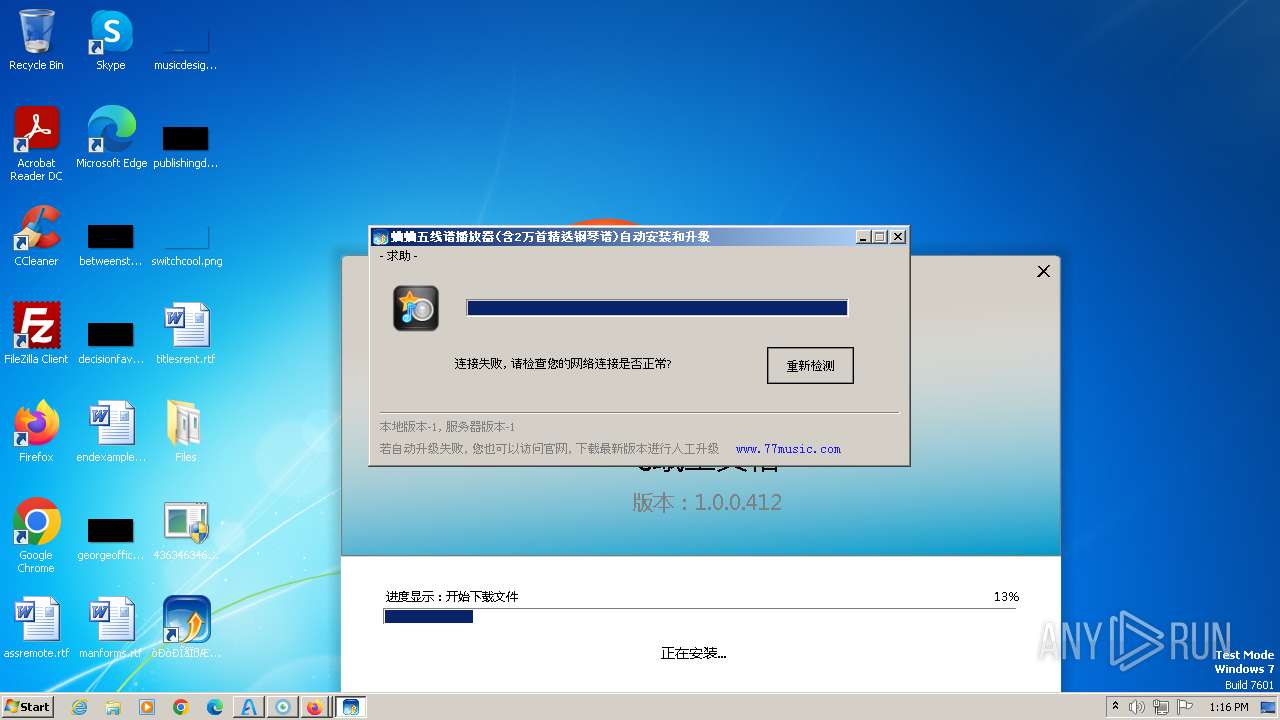Select titlesrent.rtf document
Viewport: 1280px width, 720px height.
186,334
